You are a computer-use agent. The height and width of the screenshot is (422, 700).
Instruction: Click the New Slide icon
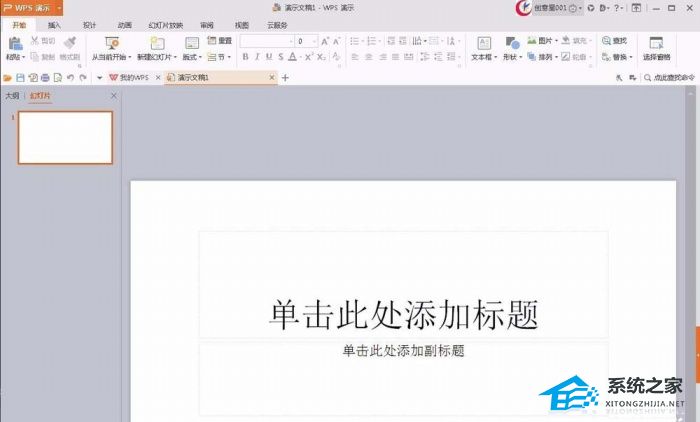point(157,43)
